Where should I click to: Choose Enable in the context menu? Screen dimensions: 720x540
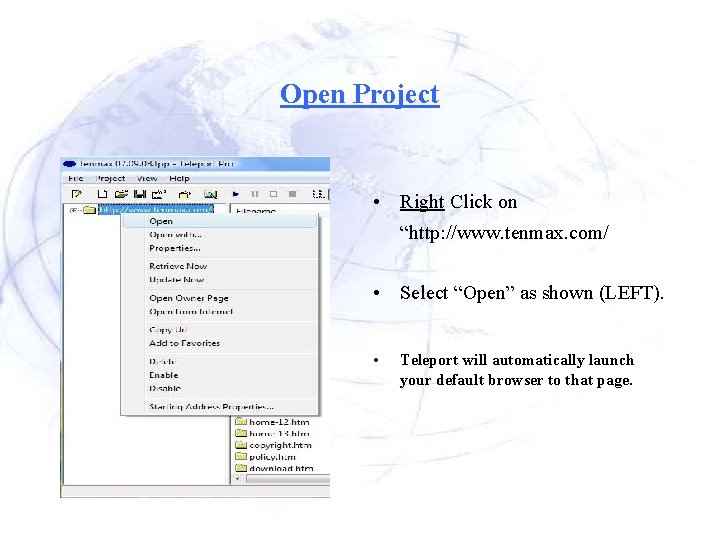[219, 375]
